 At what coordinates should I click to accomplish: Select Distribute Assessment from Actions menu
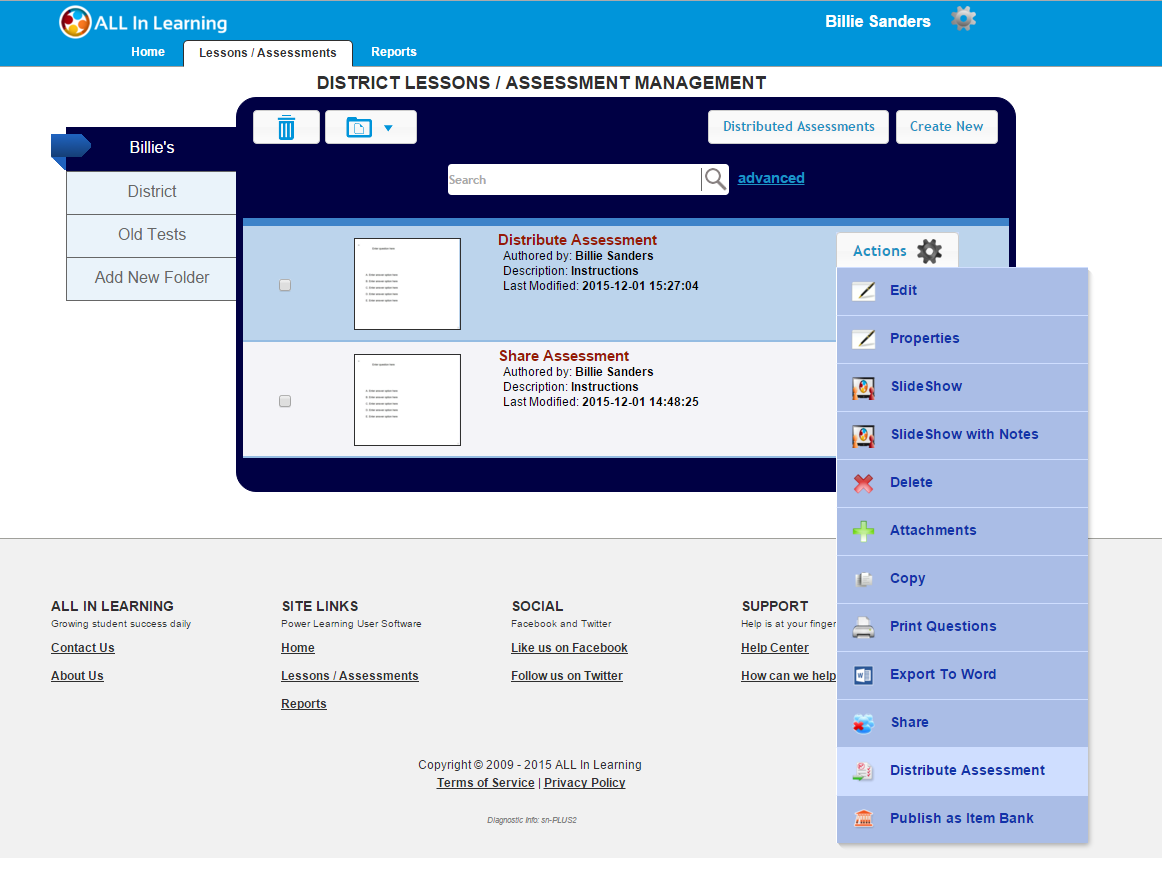click(966, 771)
